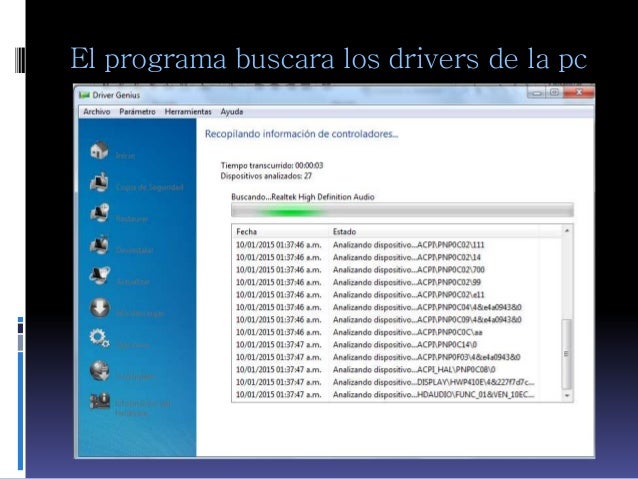Click the log list scrollbar down arrow
The image size is (638, 479).
click(567, 395)
